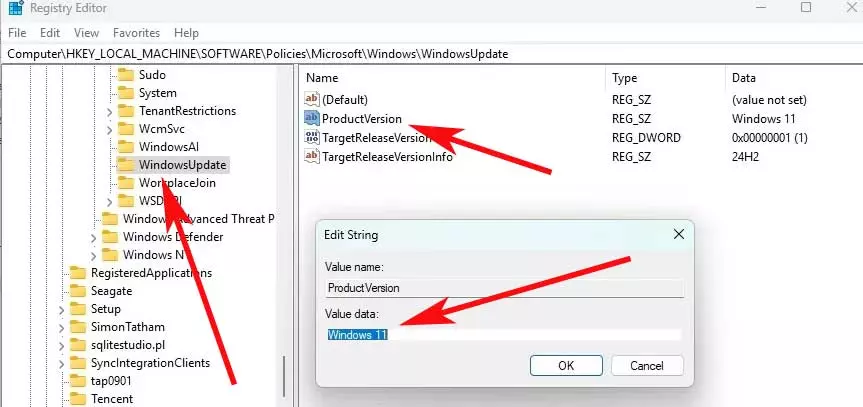Image resolution: width=863 pixels, height=407 pixels.
Task: Expand the Windows Defender key
Action: (93, 238)
